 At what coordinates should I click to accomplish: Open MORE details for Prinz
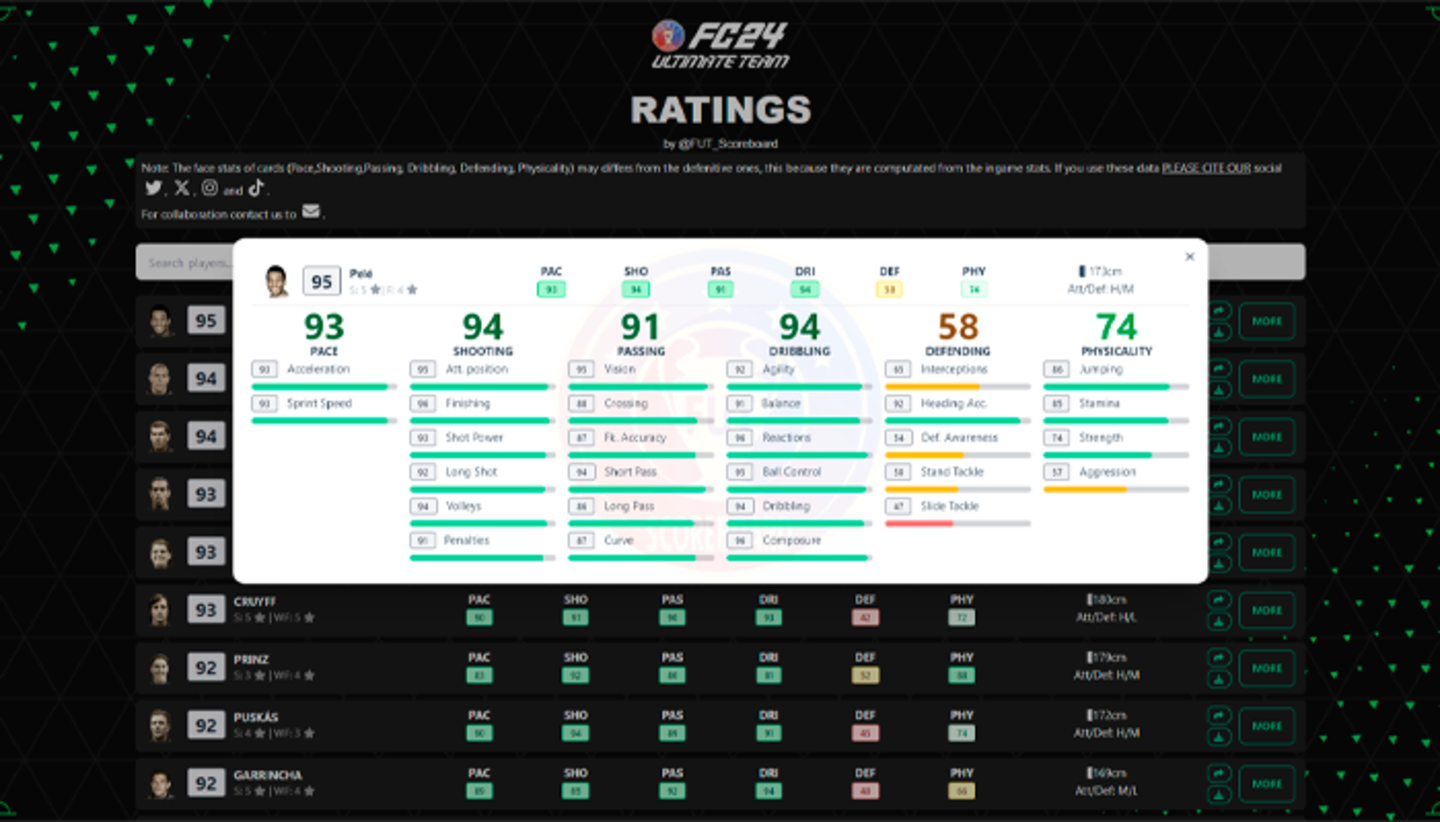[1267, 668]
